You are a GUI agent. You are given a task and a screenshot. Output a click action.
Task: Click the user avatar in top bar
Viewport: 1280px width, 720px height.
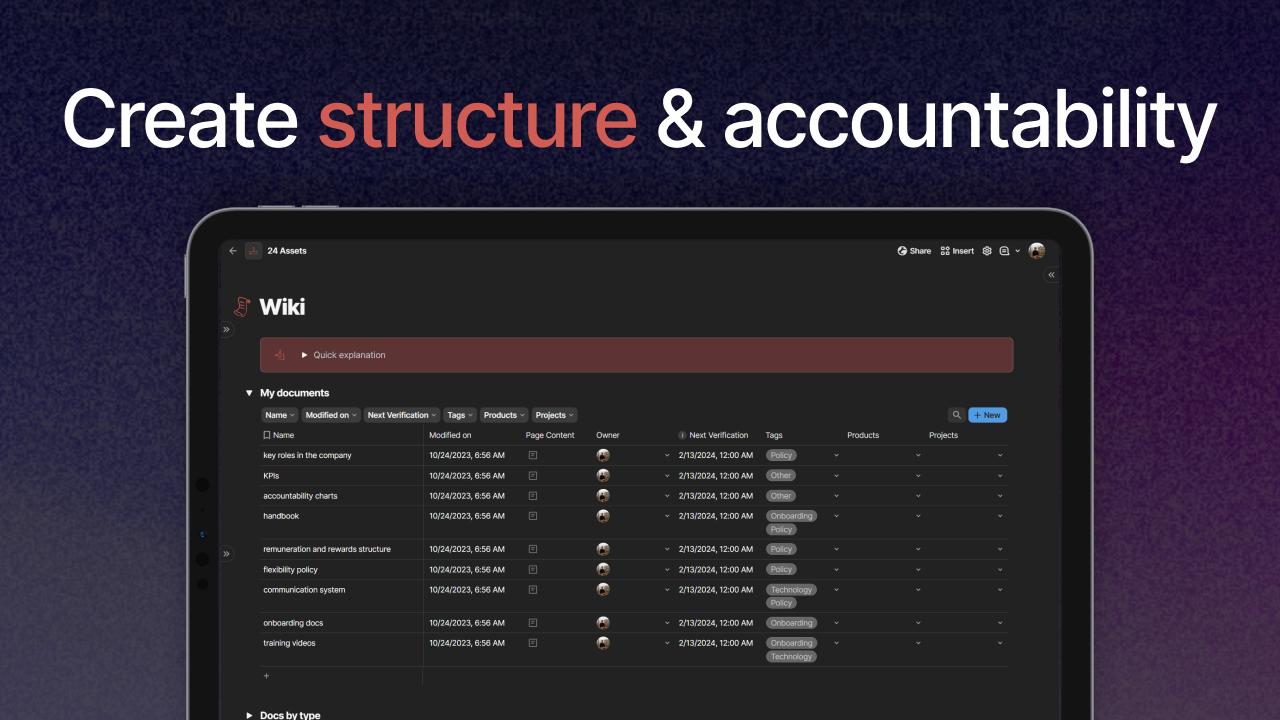(x=1037, y=251)
